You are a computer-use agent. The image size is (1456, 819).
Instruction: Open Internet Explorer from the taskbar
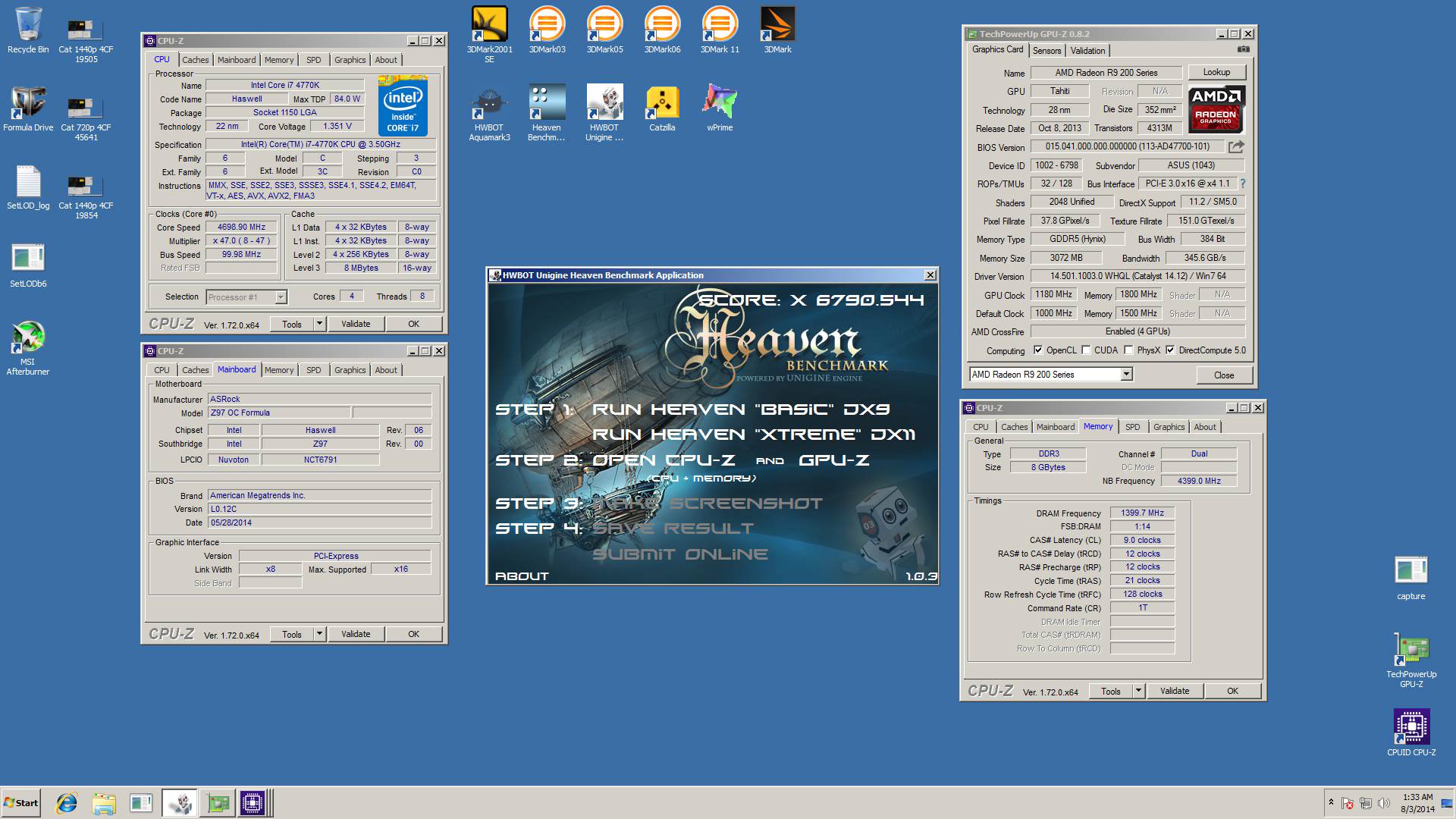pyautogui.click(x=67, y=802)
